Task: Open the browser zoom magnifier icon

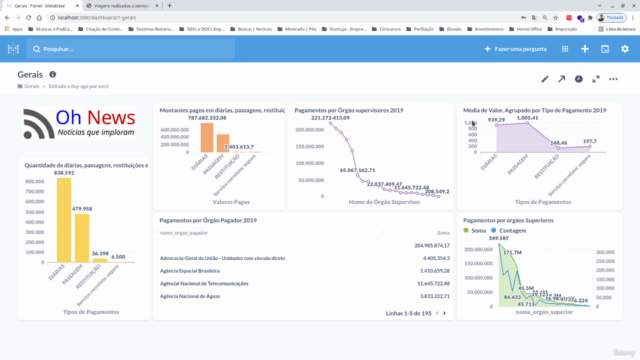Action: pyautogui.click(x=545, y=18)
